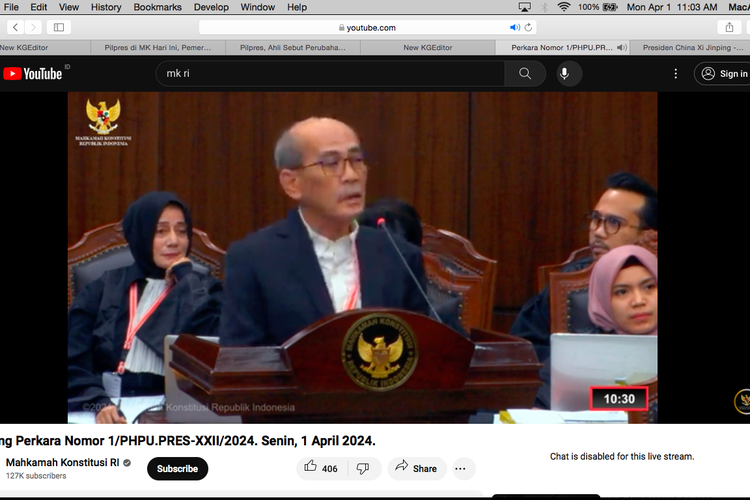The image size is (750, 500).
Task: Open the Bookmarks menu
Action: 157,7
